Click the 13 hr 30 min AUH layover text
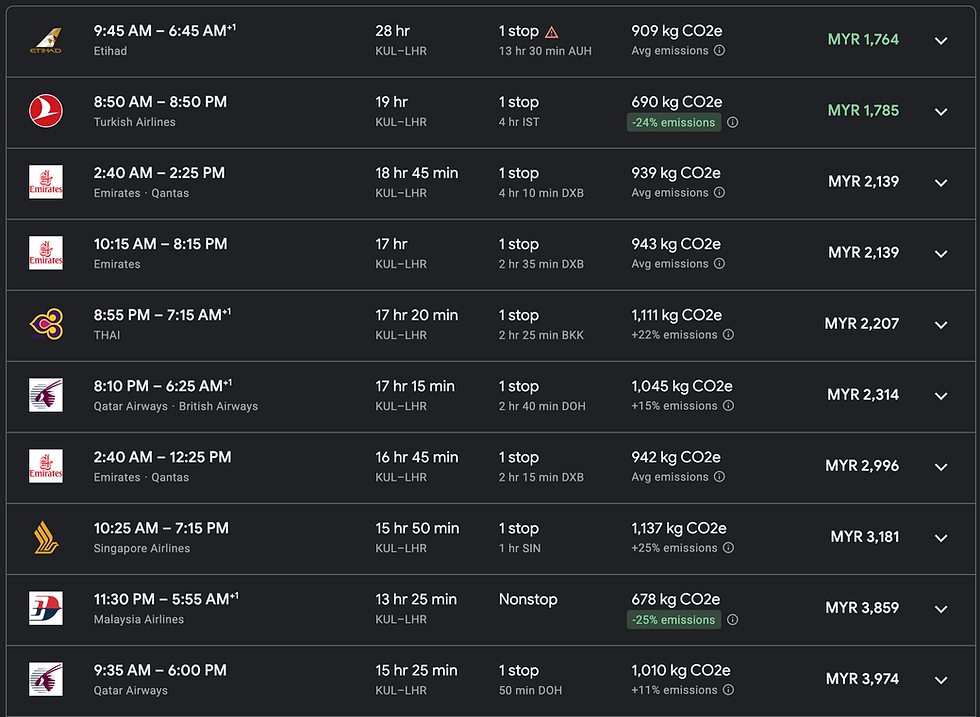This screenshot has width=980, height=717. [545, 51]
